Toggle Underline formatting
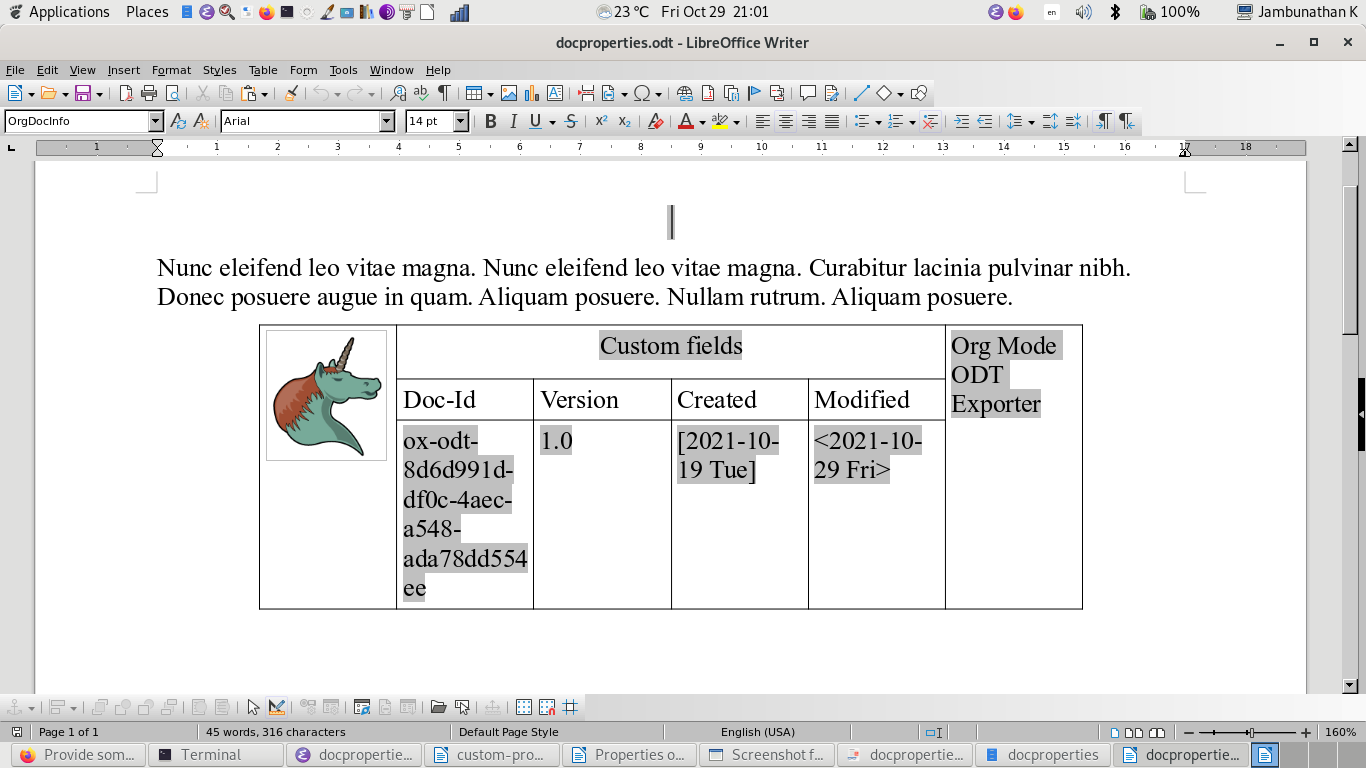Viewport: 1366px width, 768px height. click(536, 121)
